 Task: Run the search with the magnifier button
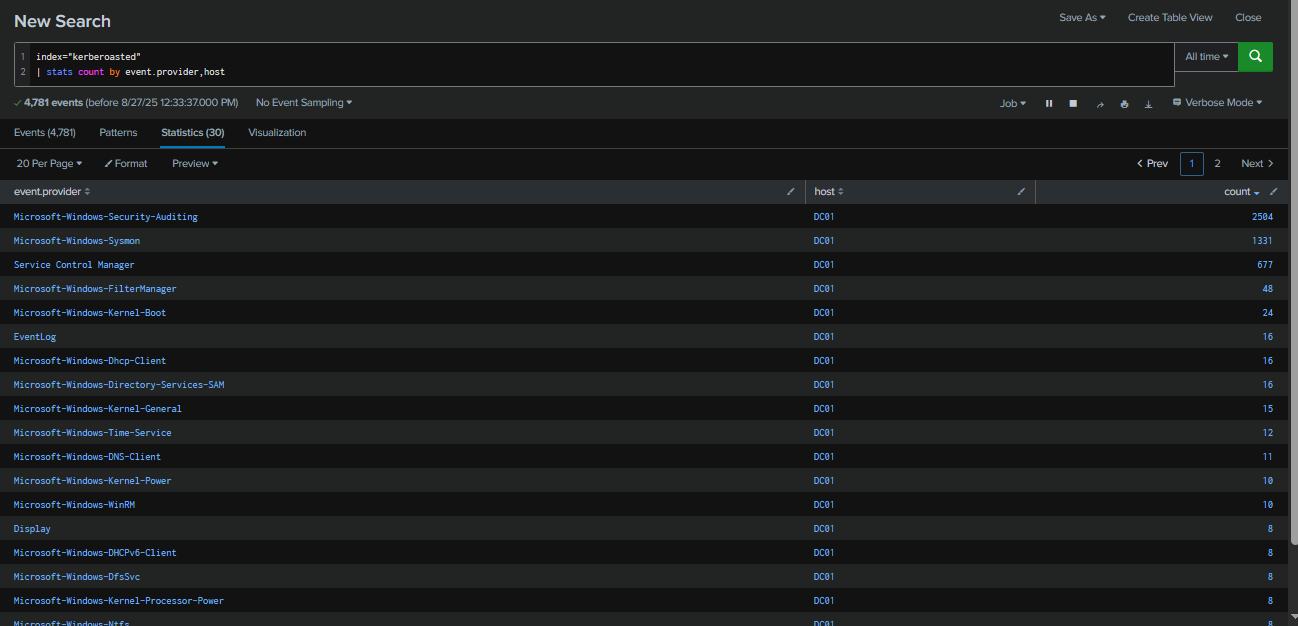tap(1255, 57)
